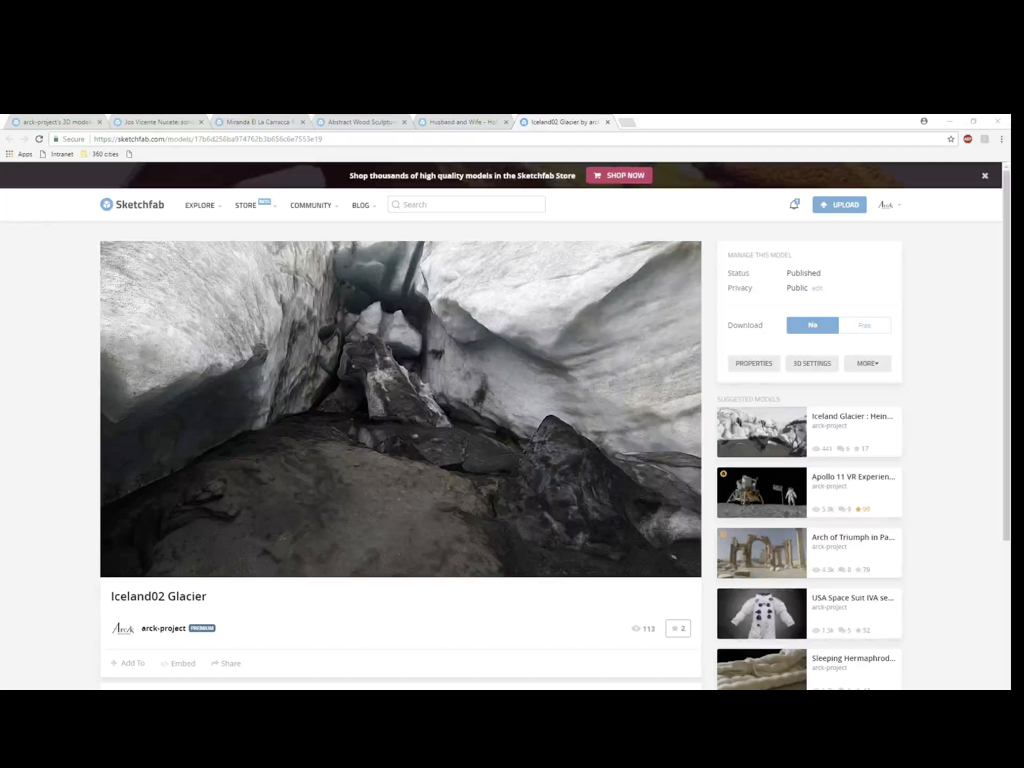
Task: Open the Apps bookmarks icon
Action: click(x=9, y=154)
